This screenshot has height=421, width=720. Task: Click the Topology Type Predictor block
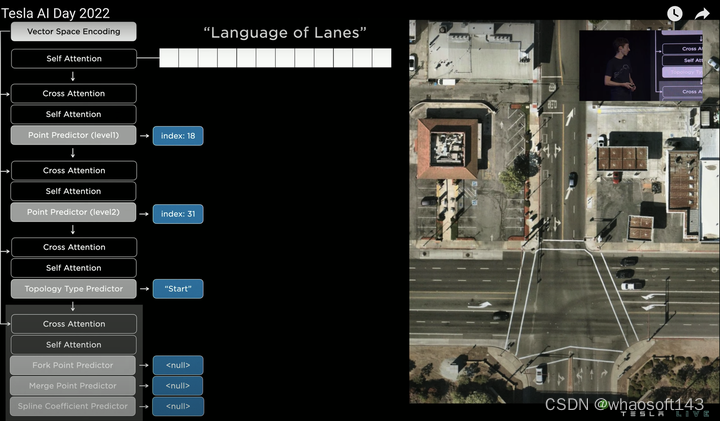click(x=73, y=289)
